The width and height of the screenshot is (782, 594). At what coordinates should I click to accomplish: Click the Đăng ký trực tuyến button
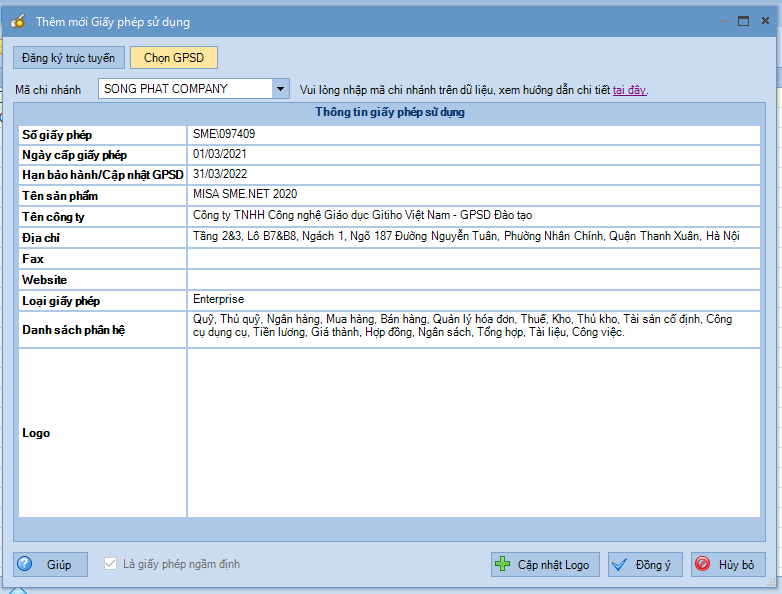coord(68,58)
